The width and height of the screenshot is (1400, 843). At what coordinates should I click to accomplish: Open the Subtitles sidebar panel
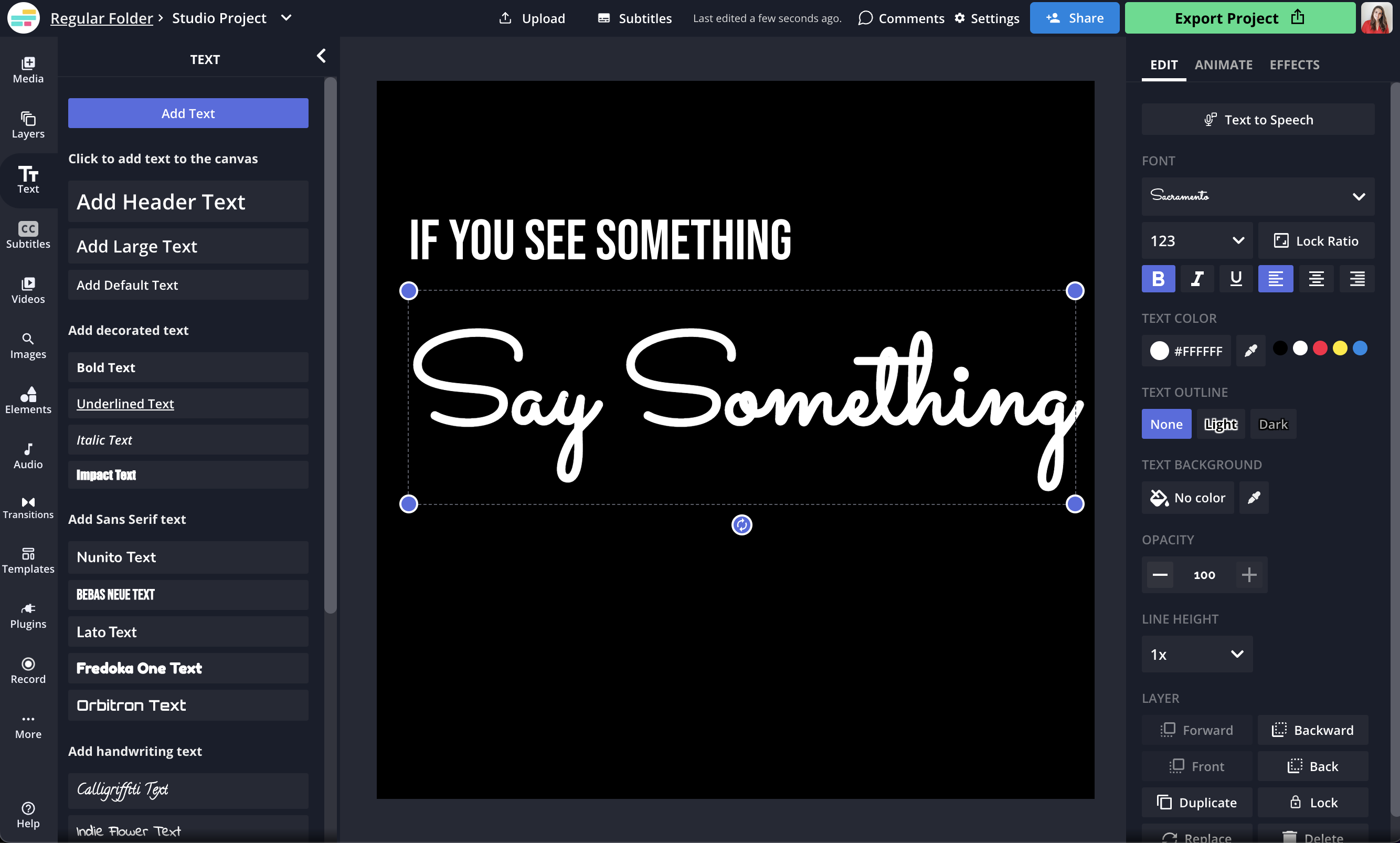[27, 234]
